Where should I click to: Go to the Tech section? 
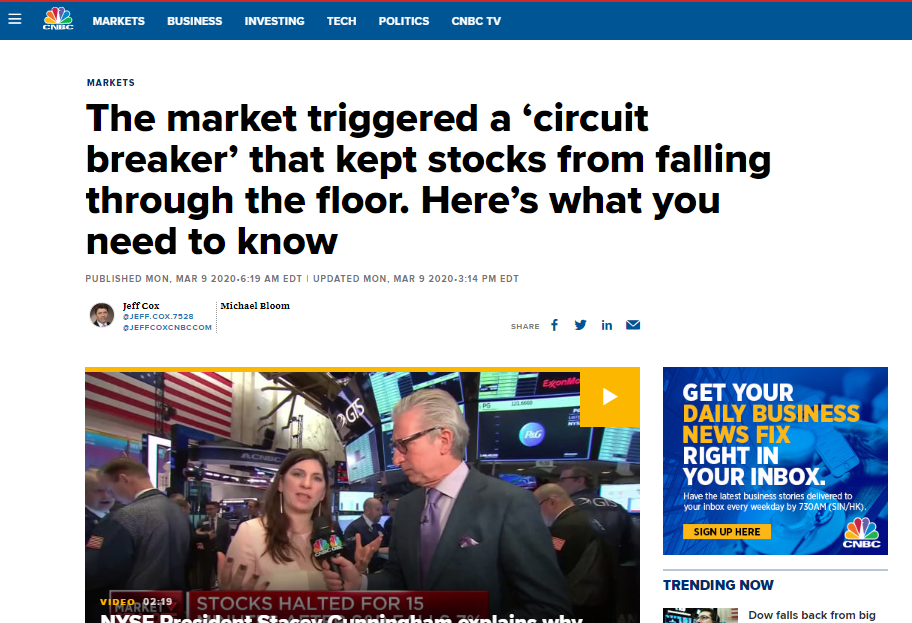(x=341, y=21)
